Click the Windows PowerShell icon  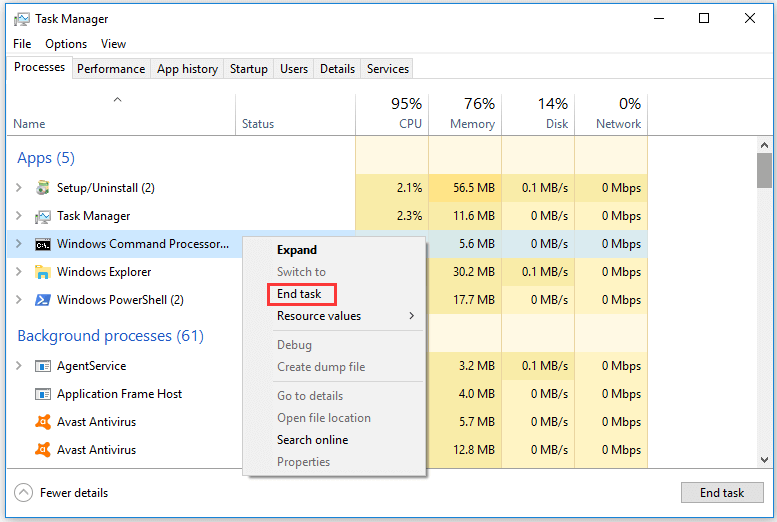coord(43,300)
